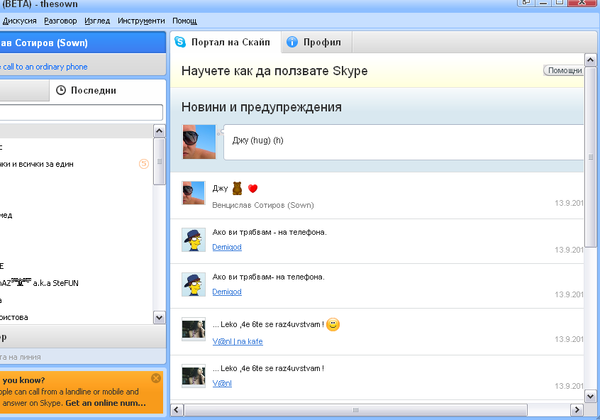
Task: Click the red heart emoticon
Action: click(253, 189)
